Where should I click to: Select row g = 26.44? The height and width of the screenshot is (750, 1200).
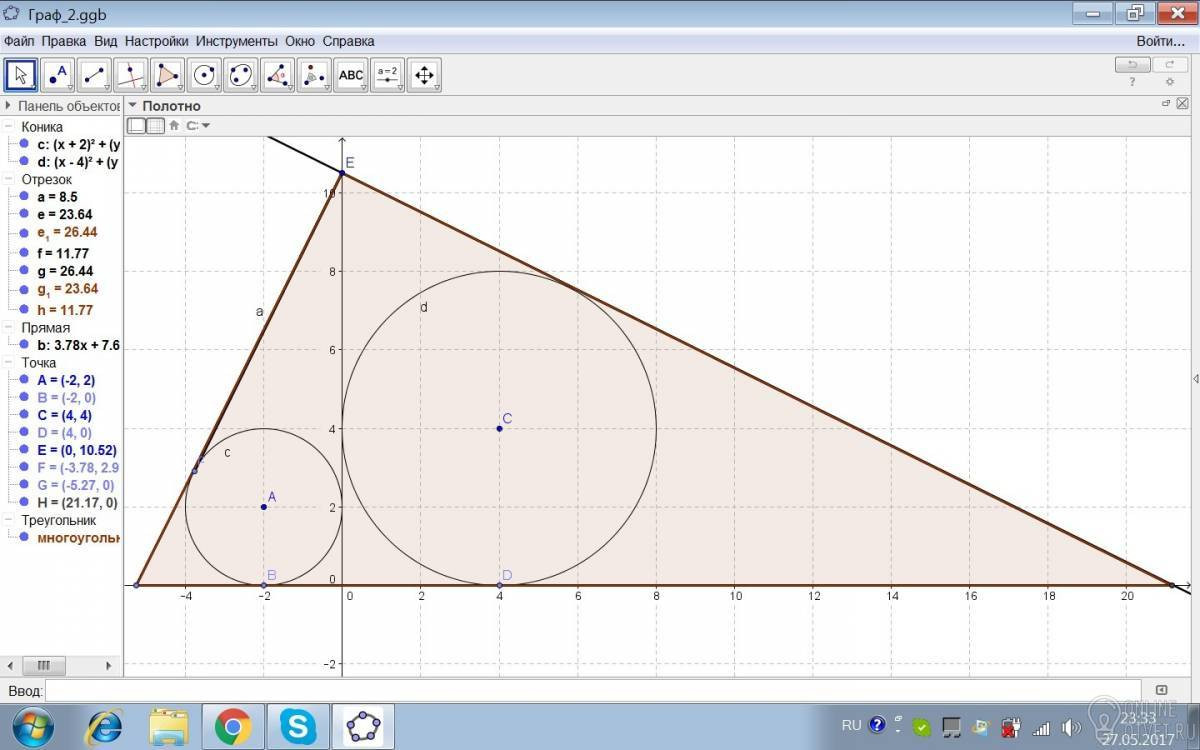[x=66, y=271]
